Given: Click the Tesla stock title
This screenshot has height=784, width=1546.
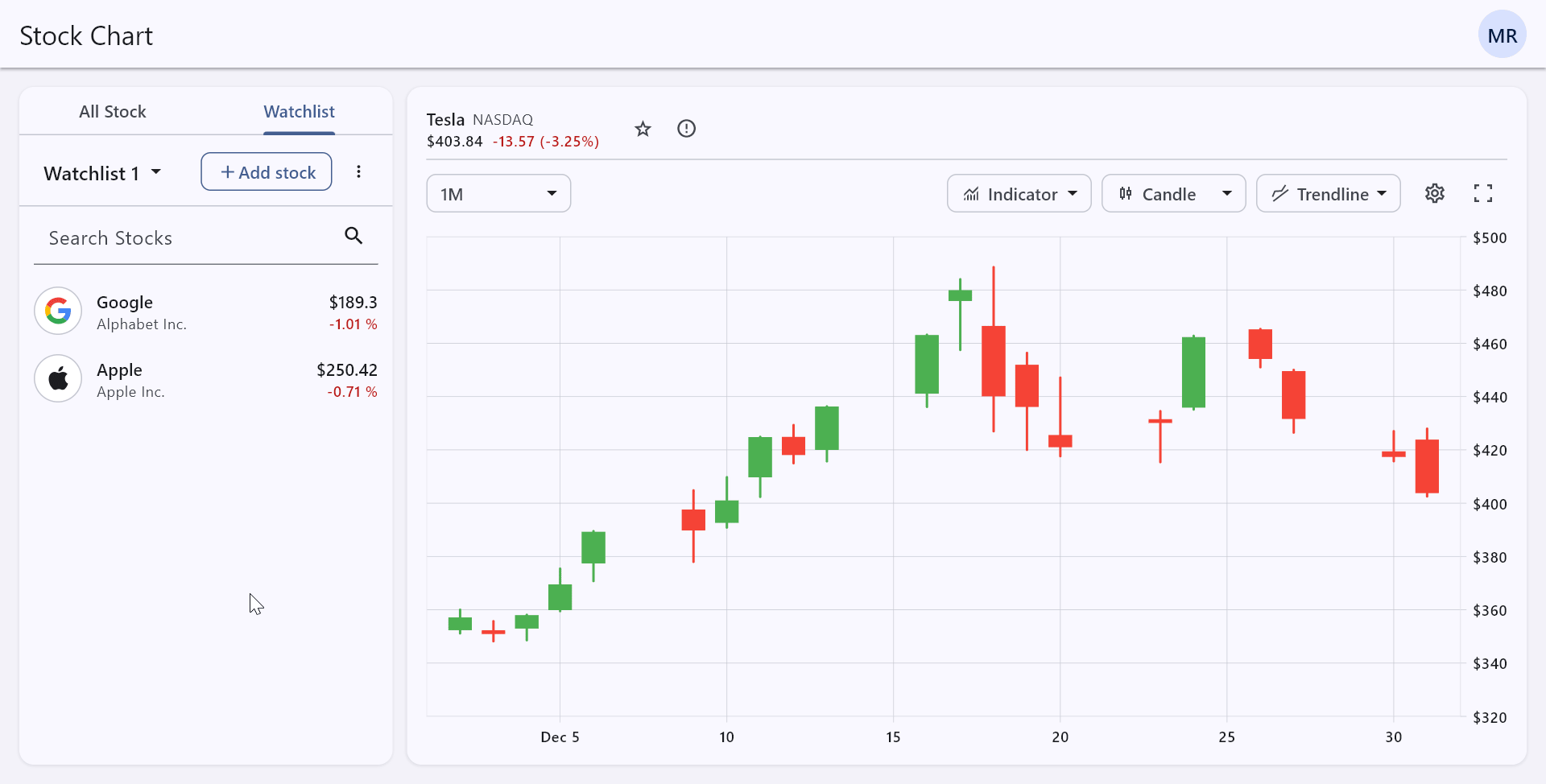Looking at the screenshot, I should click(x=445, y=118).
